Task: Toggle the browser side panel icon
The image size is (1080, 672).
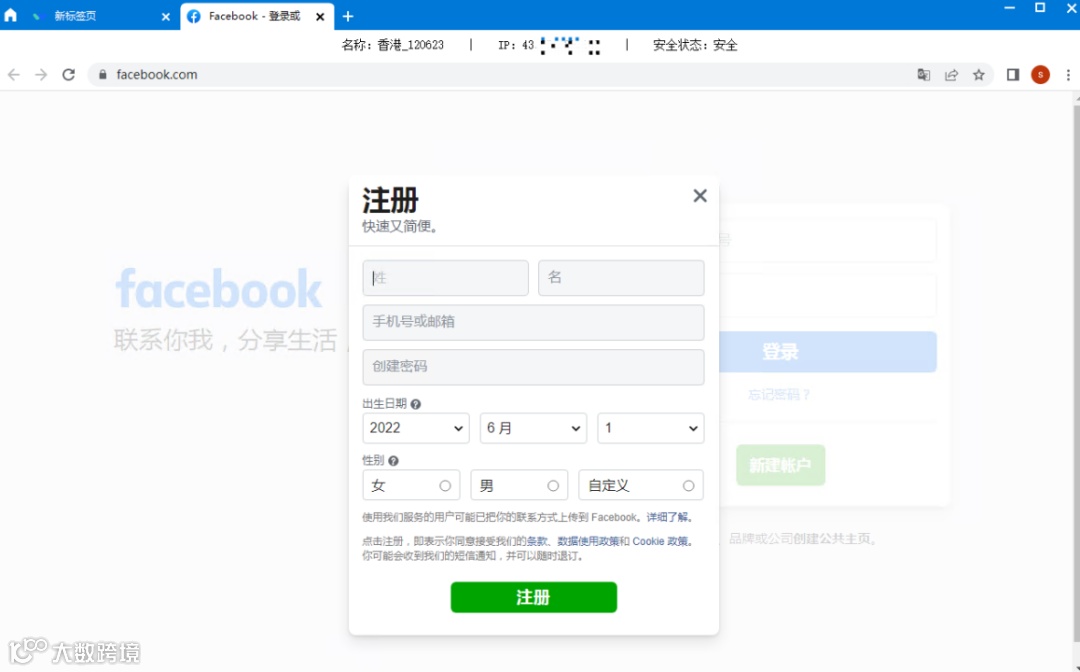Action: click(1012, 74)
